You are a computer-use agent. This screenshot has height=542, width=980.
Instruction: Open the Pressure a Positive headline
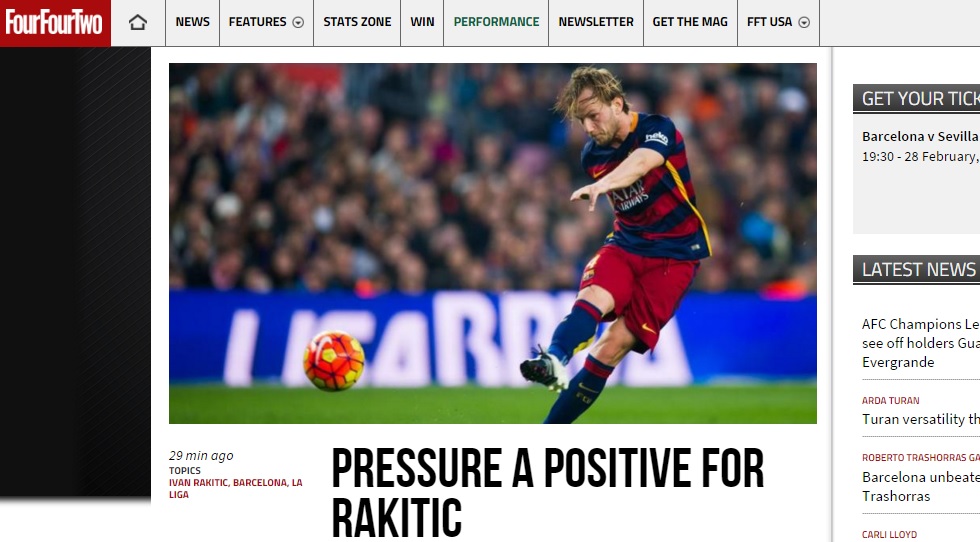548,493
